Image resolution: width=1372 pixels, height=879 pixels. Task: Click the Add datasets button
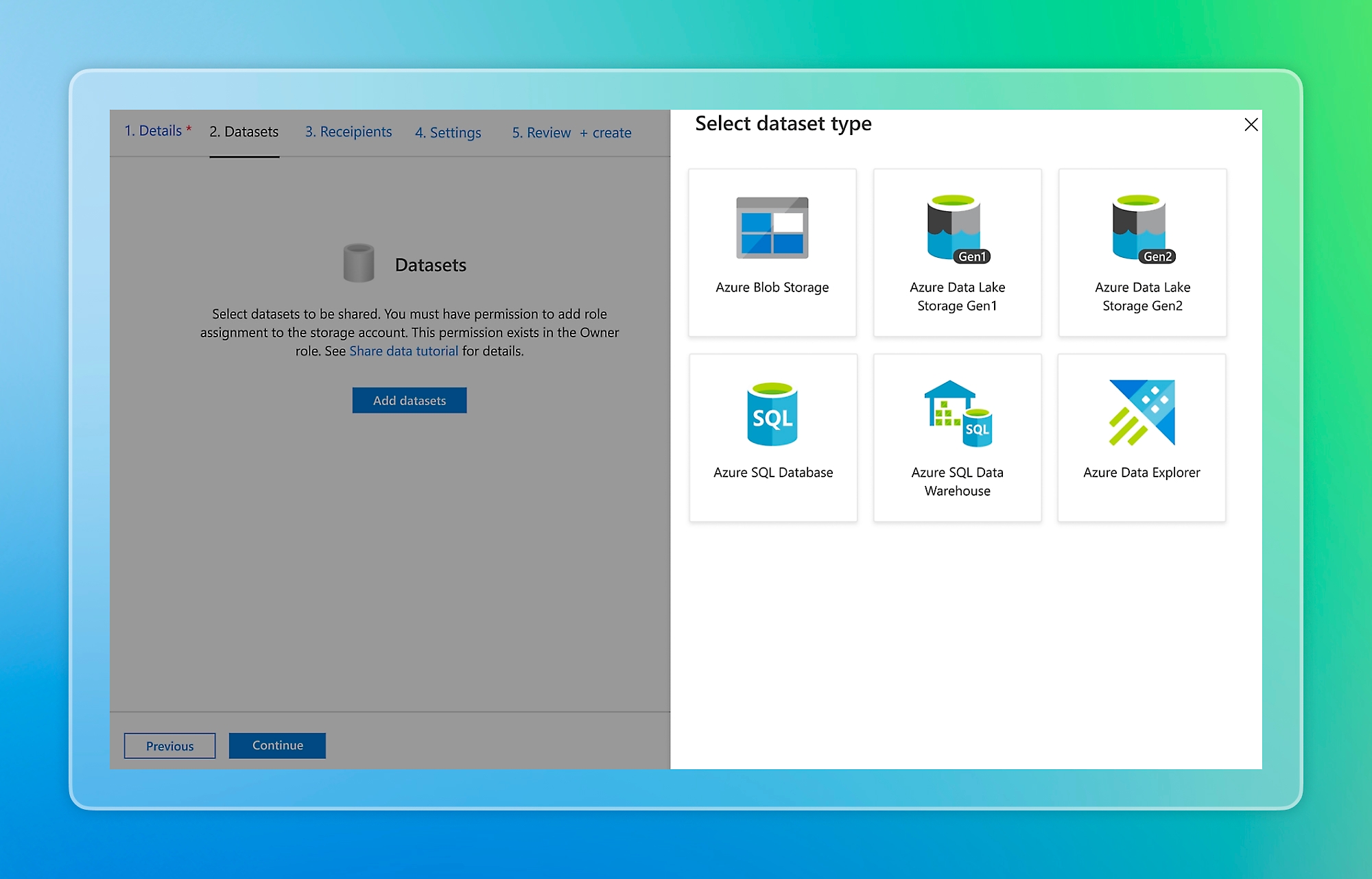tap(410, 400)
